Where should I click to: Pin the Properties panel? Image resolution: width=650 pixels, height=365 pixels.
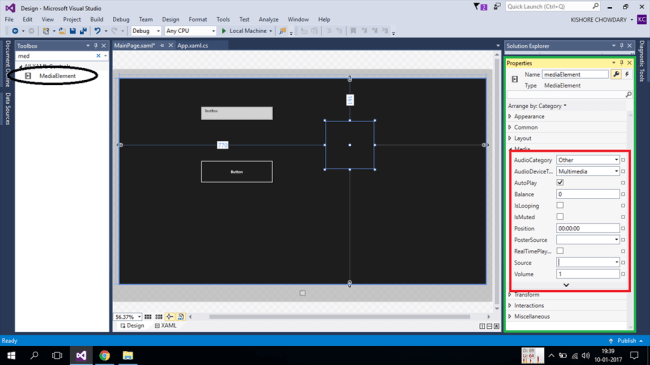[x=621, y=63]
